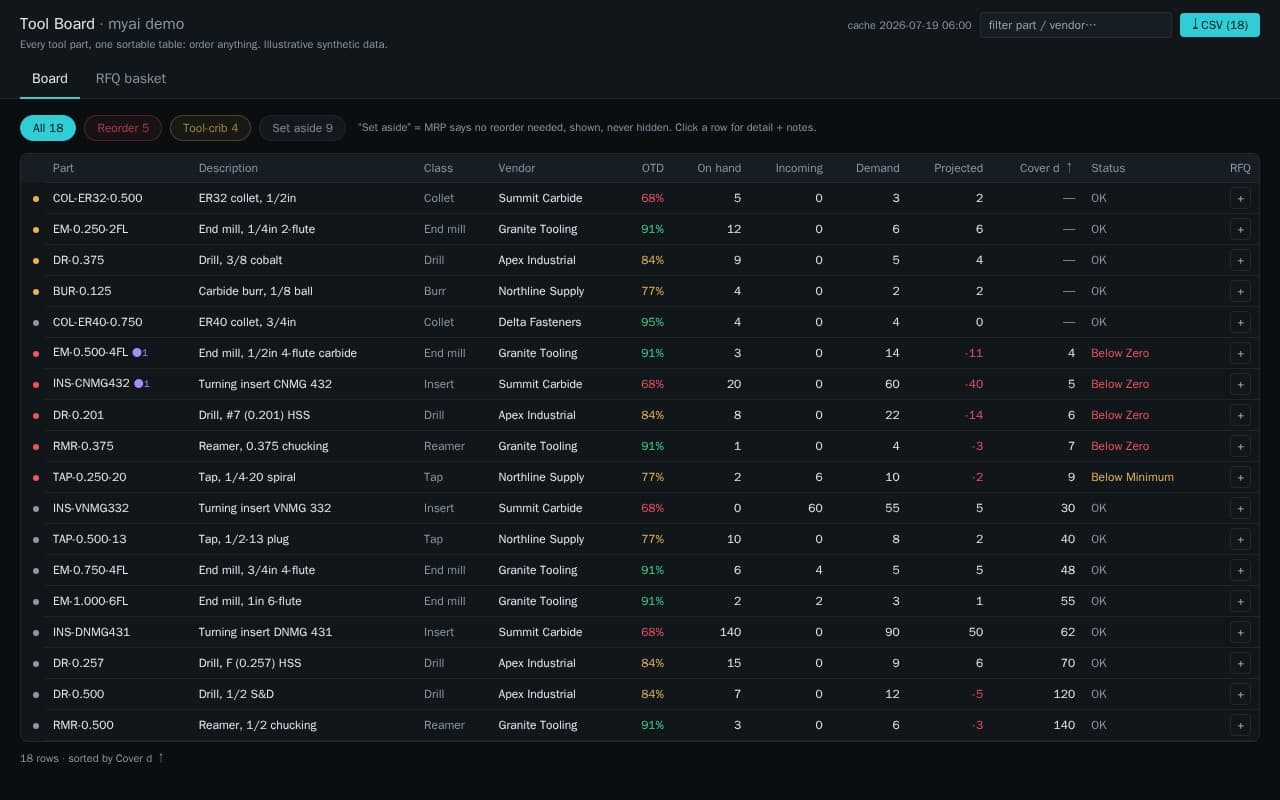This screenshot has height=800, width=1280.
Task: Download the CSV (18) export
Action: (x=1219, y=25)
